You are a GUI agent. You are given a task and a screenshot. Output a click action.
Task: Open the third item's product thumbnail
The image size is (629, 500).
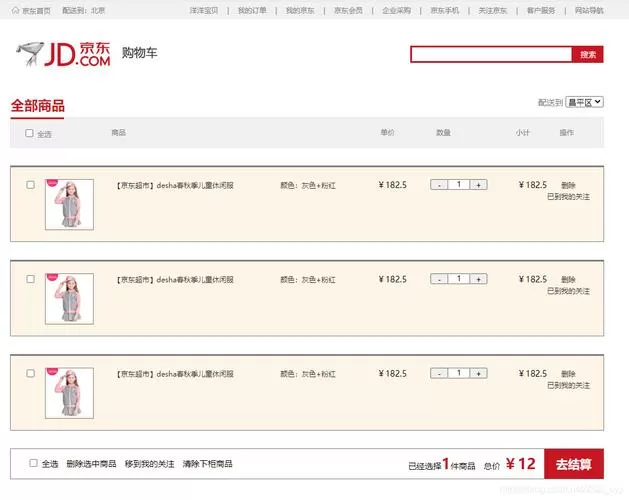pos(69,393)
